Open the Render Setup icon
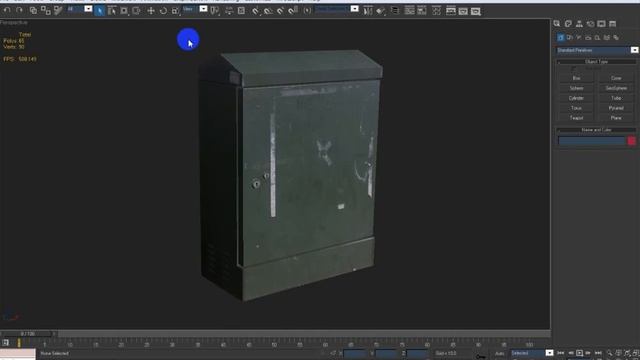This screenshot has width=640, height=360. coord(451,11)
